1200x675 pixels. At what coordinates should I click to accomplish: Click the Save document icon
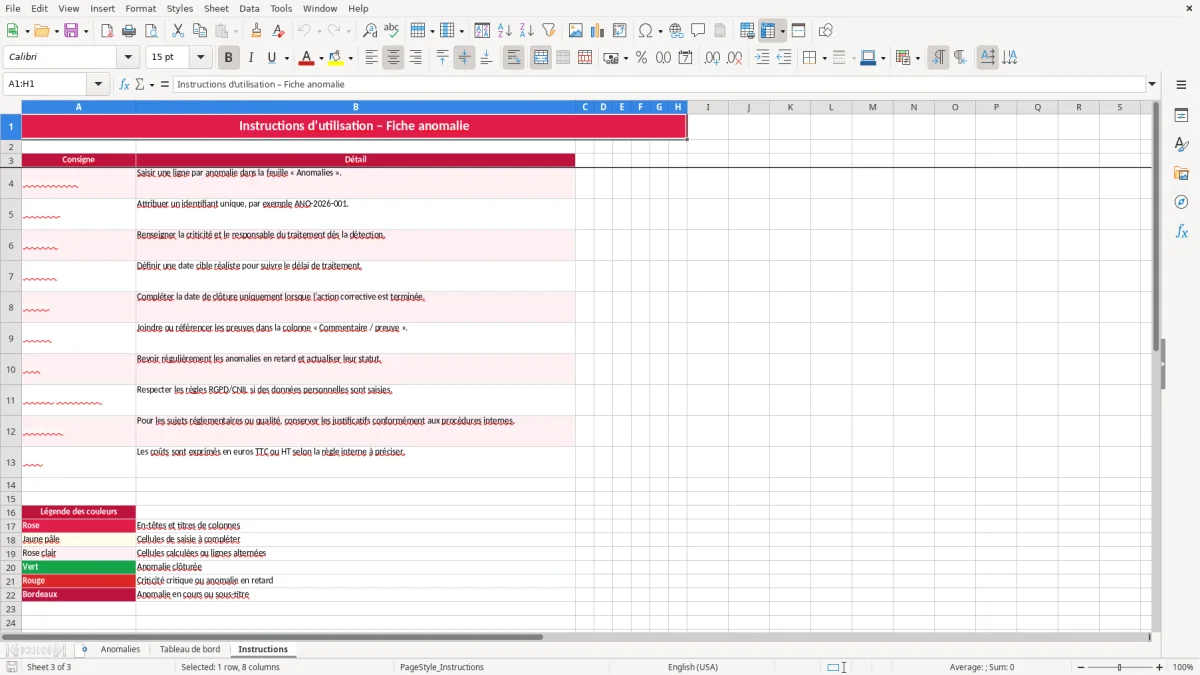pos(71,31)
